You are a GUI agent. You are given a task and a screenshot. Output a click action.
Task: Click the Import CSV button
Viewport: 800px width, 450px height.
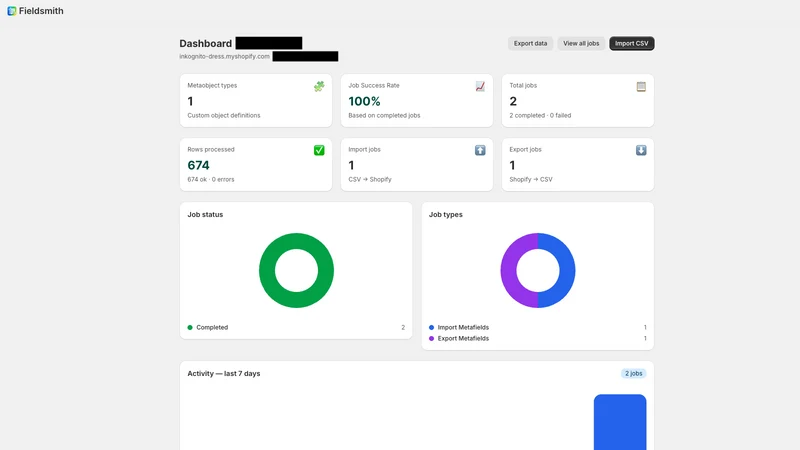pyautogui.click(x=631, y=43)
